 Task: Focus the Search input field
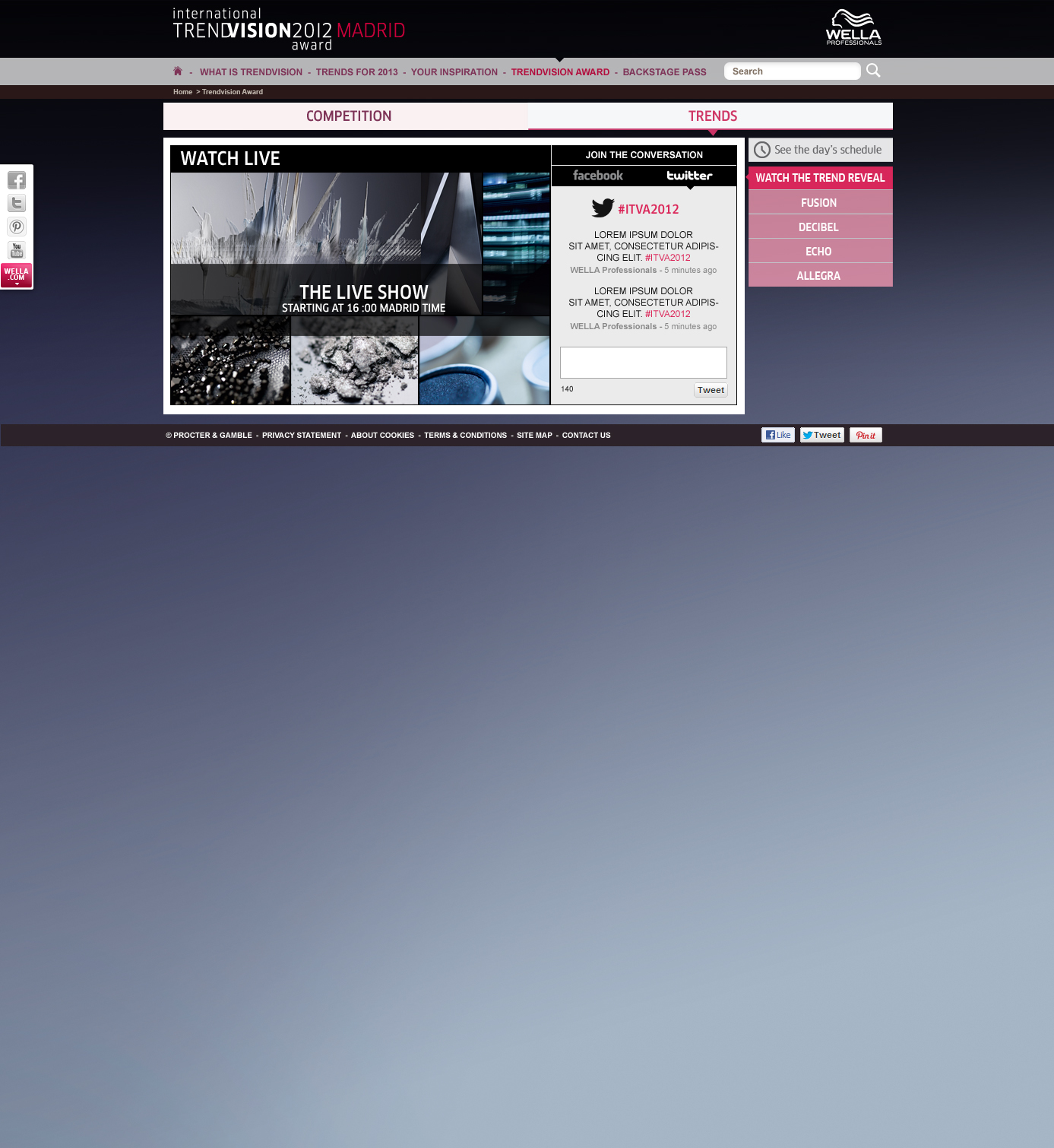click(x=793, y=71)
